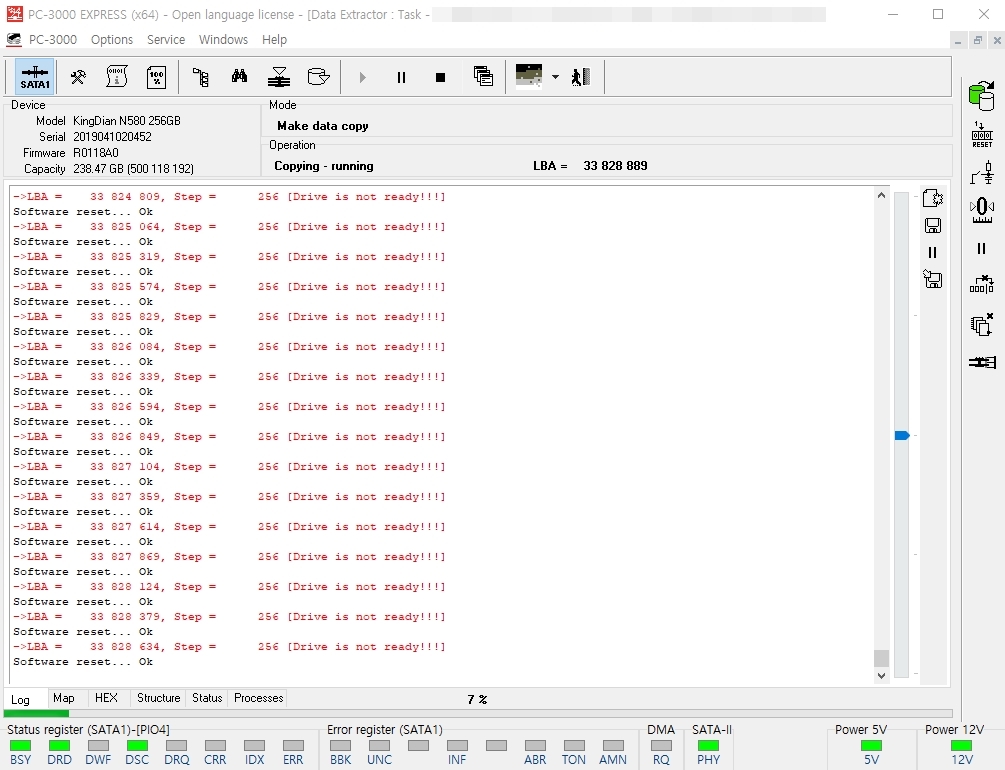Click the Play/start toolbar button
The image size is (1005, 770).
pos(362,78)
